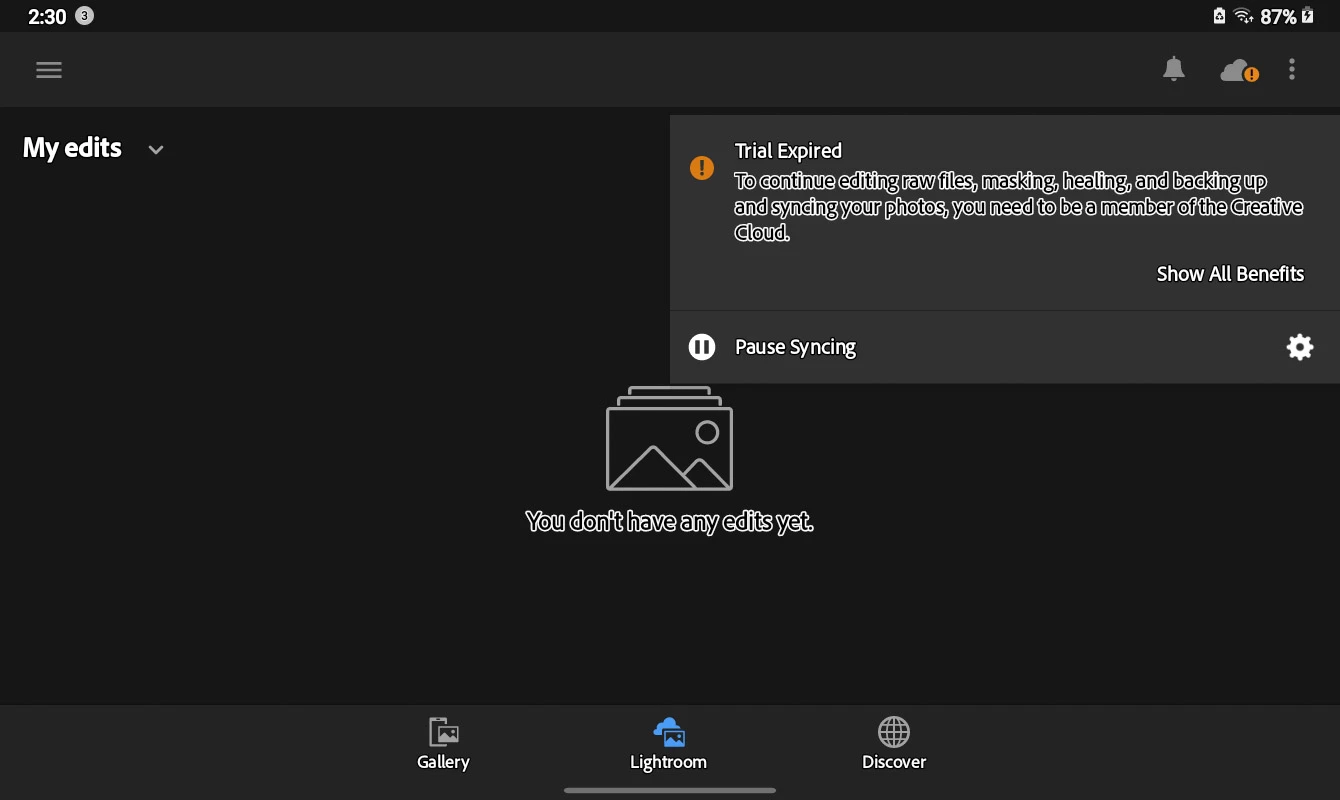
Task: Tap the 2:30 clock
Action: [47, 16]
